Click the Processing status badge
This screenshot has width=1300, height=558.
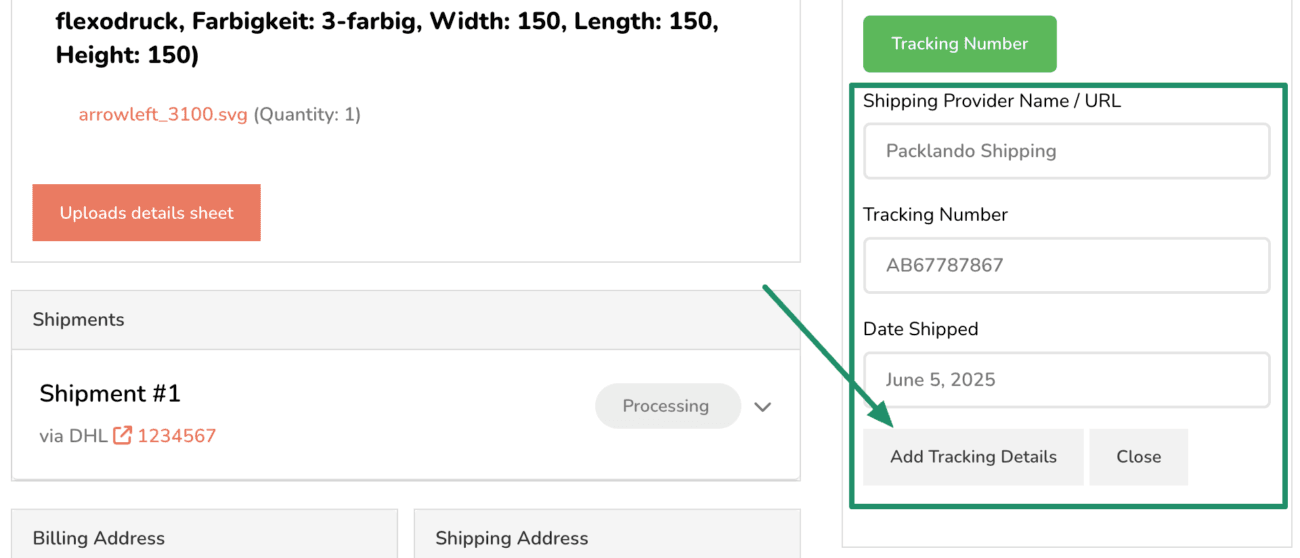pos(666,406)
